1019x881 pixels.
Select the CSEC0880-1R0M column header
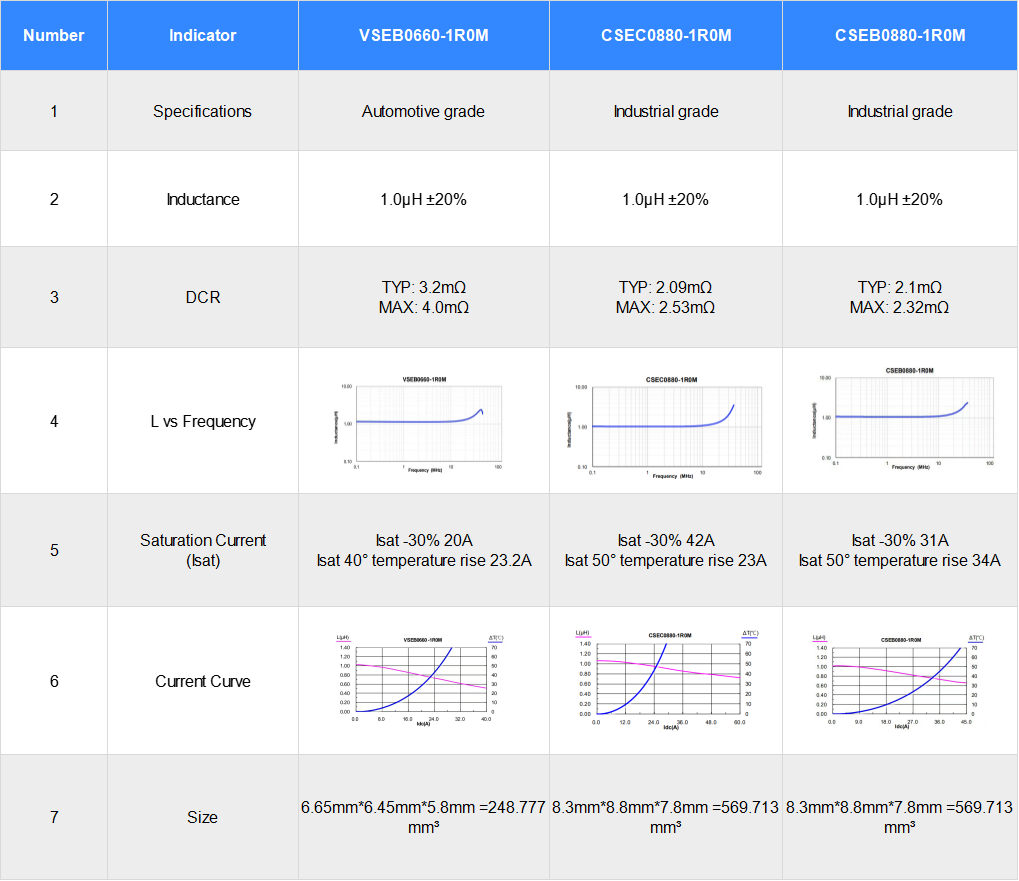coord(665,35)
